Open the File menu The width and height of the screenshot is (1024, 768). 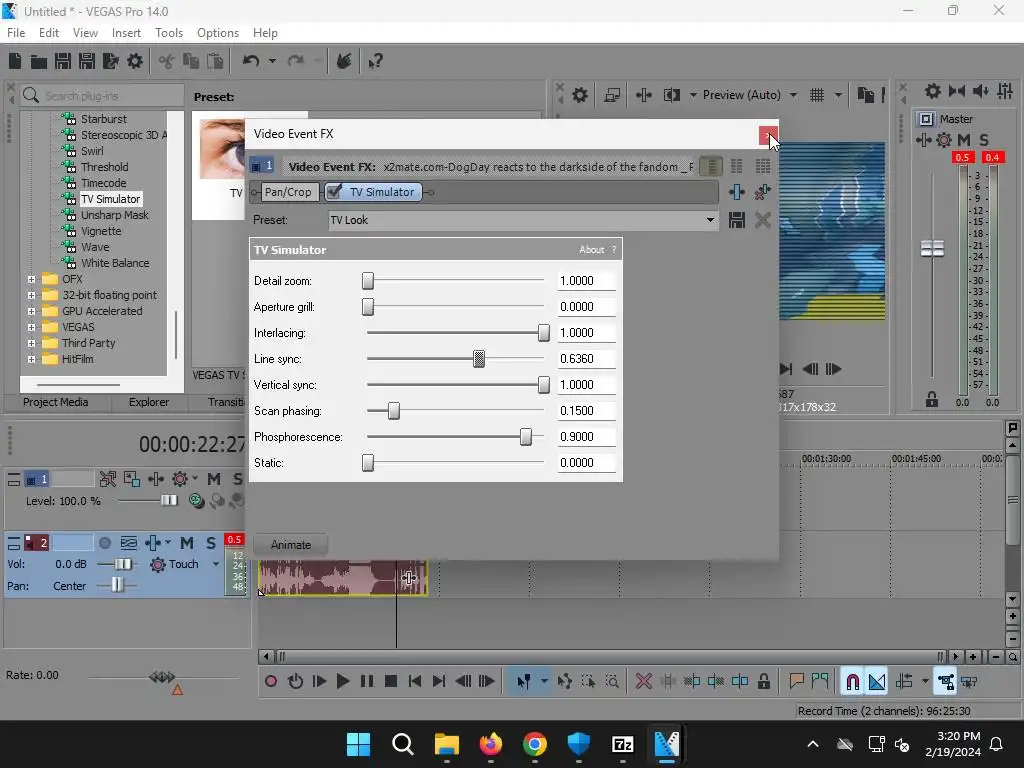point(16,33)
